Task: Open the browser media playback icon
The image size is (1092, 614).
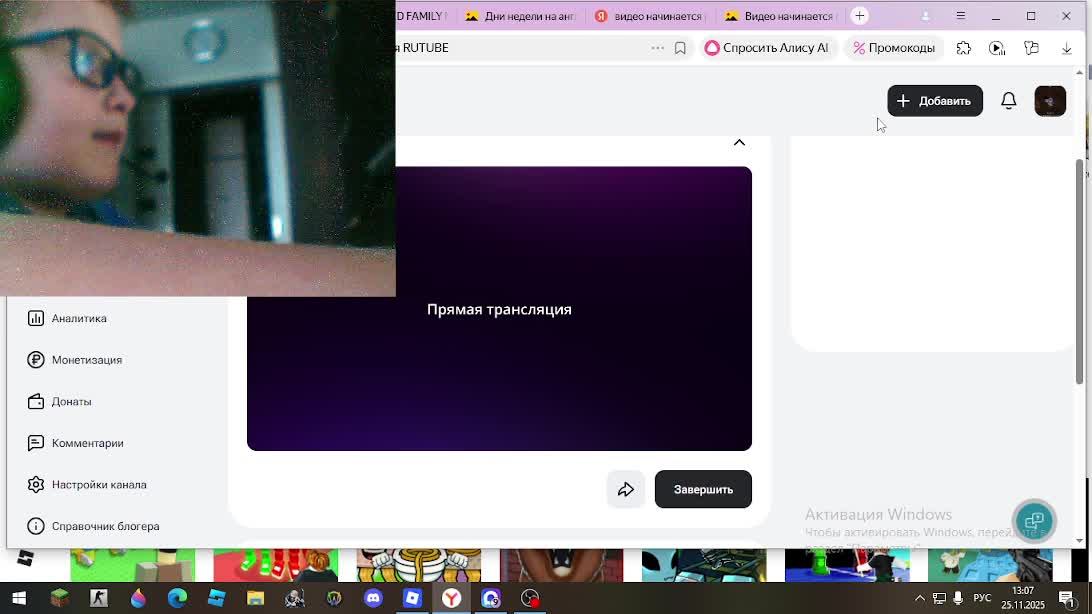Action: point(997,48)
